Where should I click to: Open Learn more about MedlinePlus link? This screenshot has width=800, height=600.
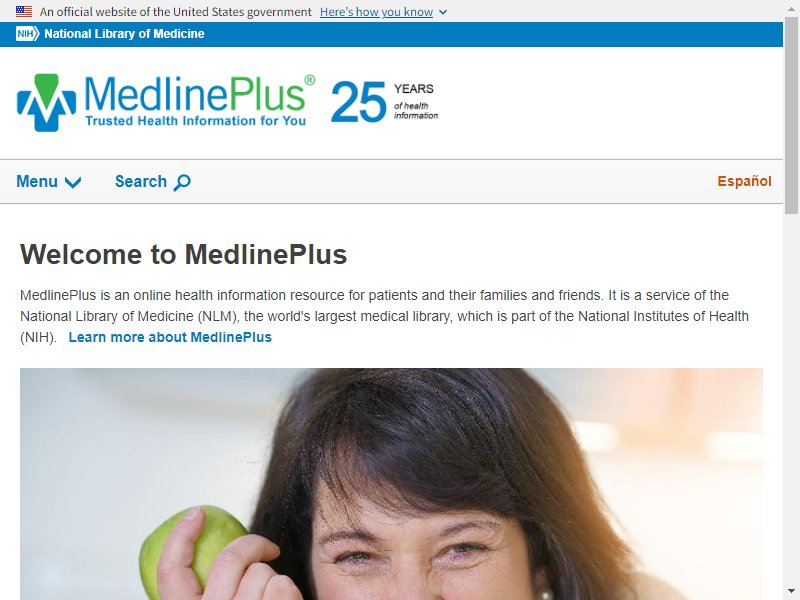170,337
